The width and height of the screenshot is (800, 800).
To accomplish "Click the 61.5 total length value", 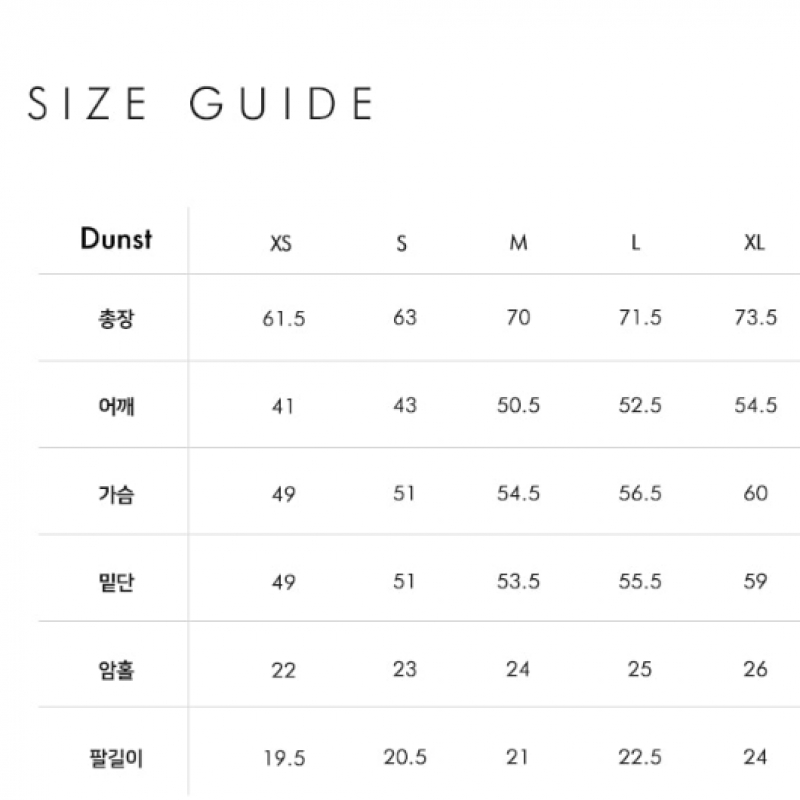I will (x=284, y=319).
